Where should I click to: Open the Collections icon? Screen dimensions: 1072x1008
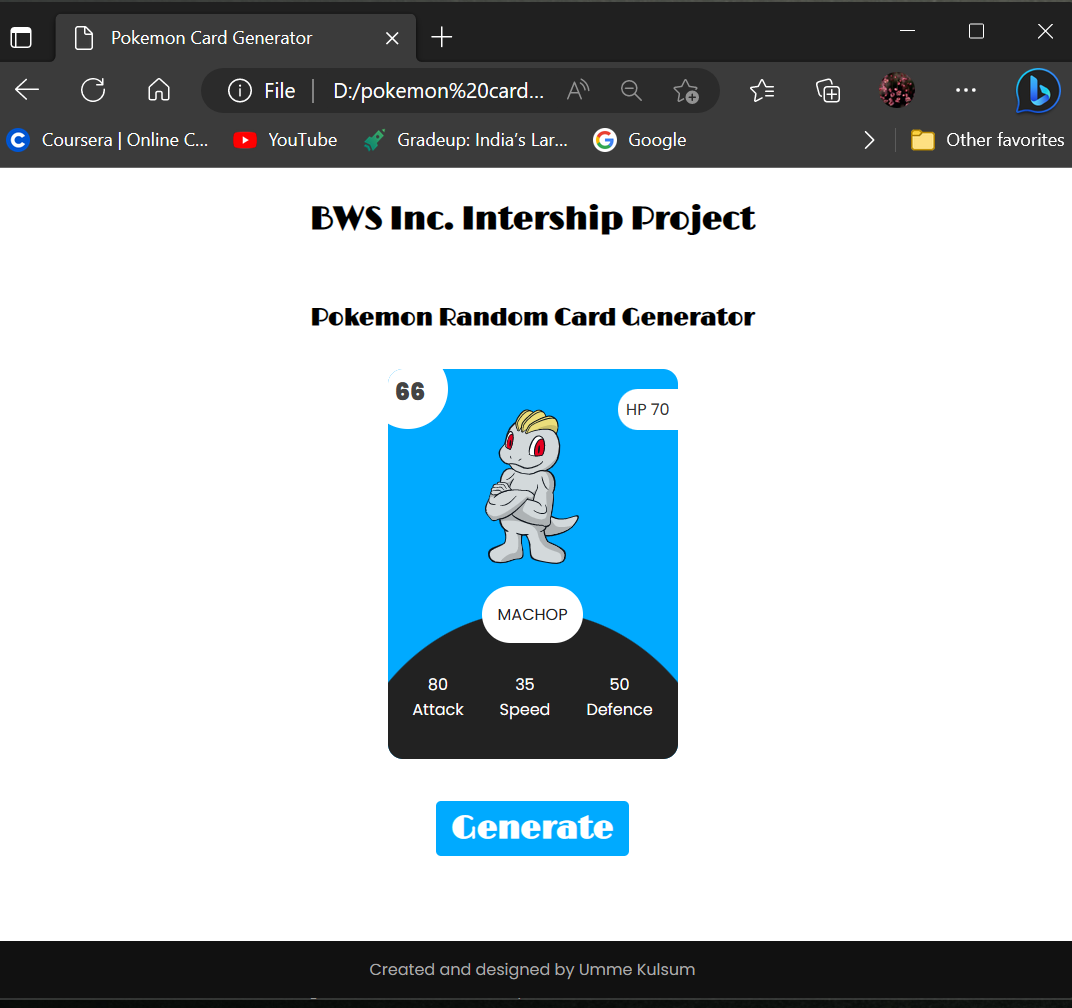point(828,90)
